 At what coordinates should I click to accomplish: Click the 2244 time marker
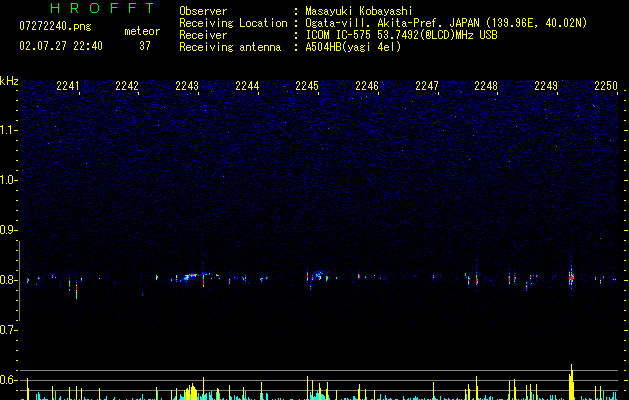(247, 85)
